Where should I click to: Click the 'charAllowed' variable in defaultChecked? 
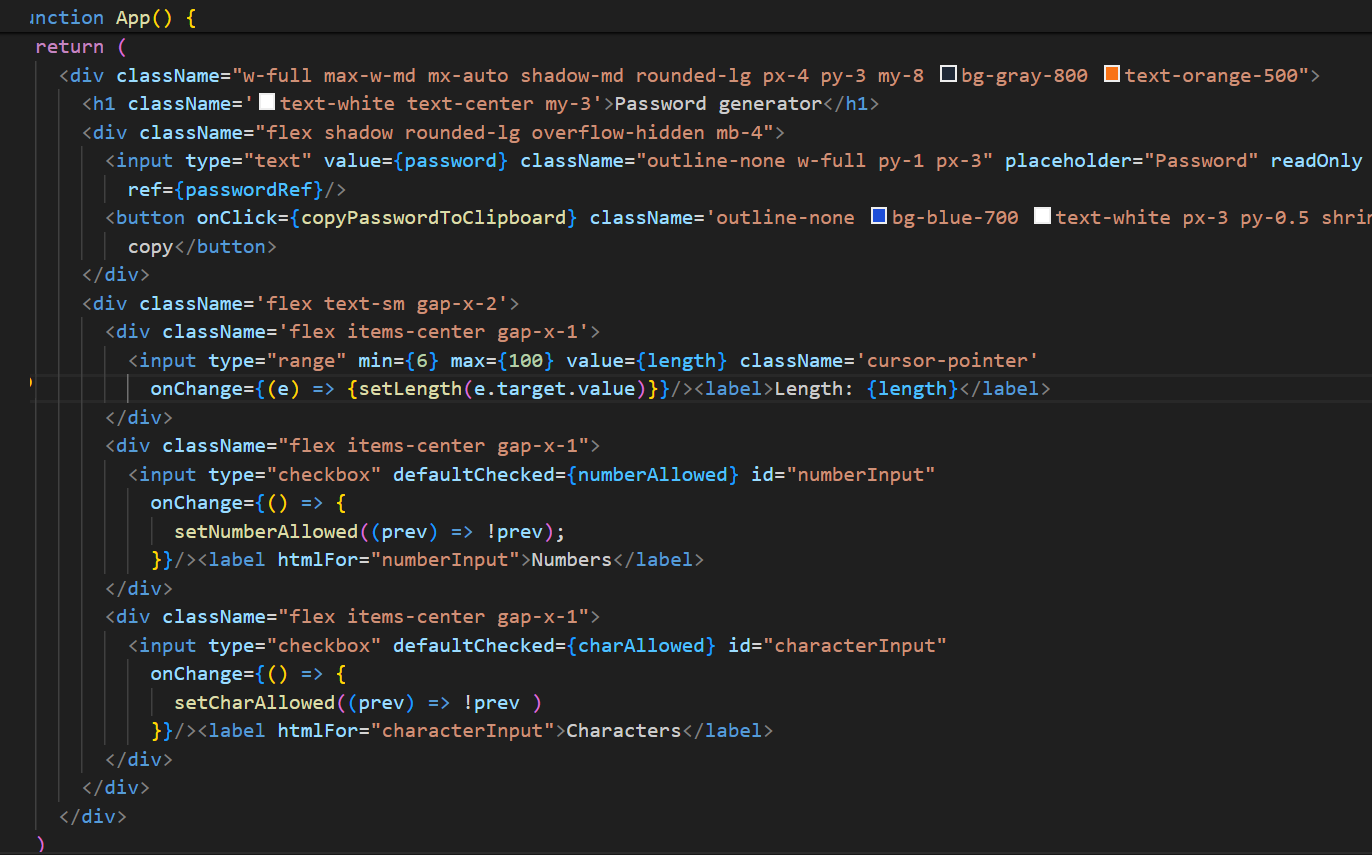[641, 645]
